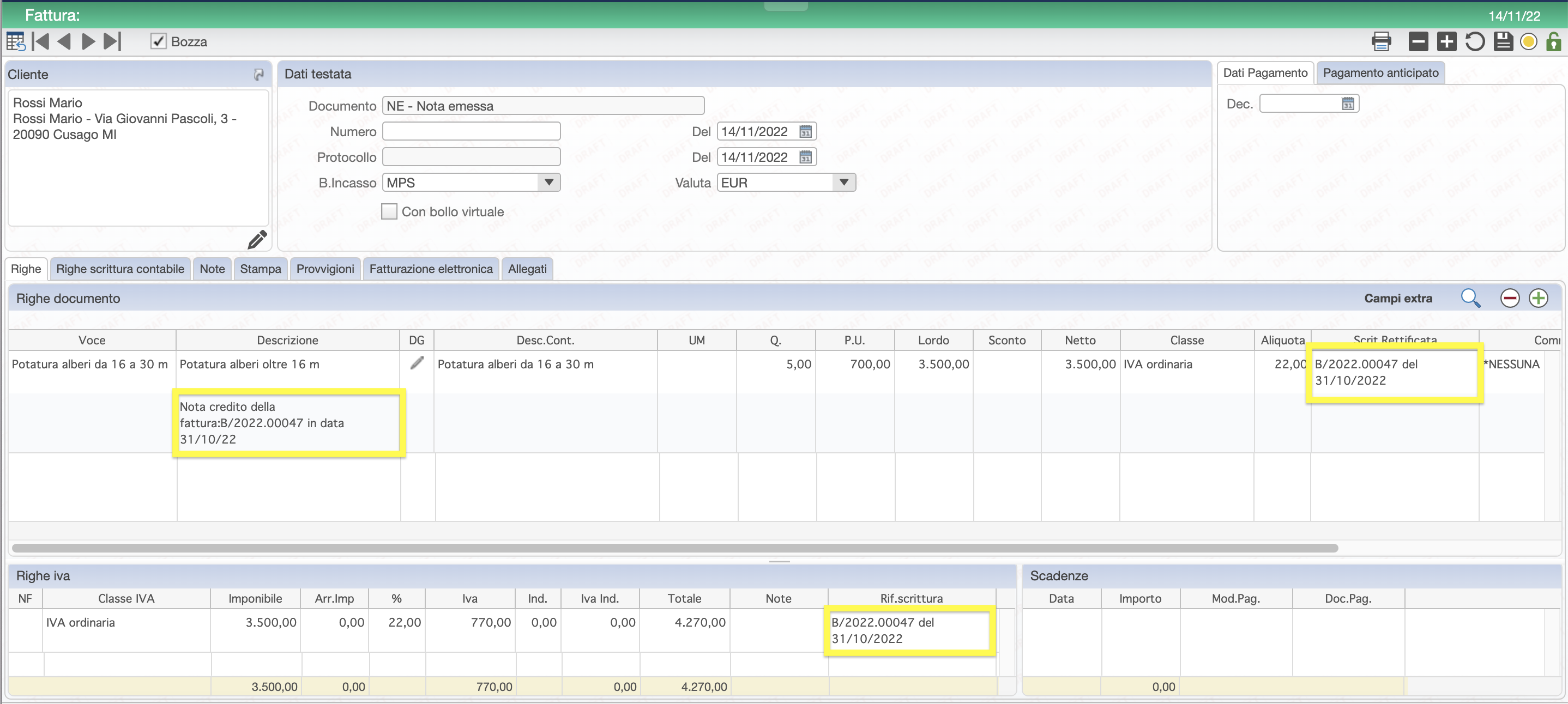Open the Righe scrittura contabile tab
This screenshot has width=1568, height=704.
click(120, 269)
